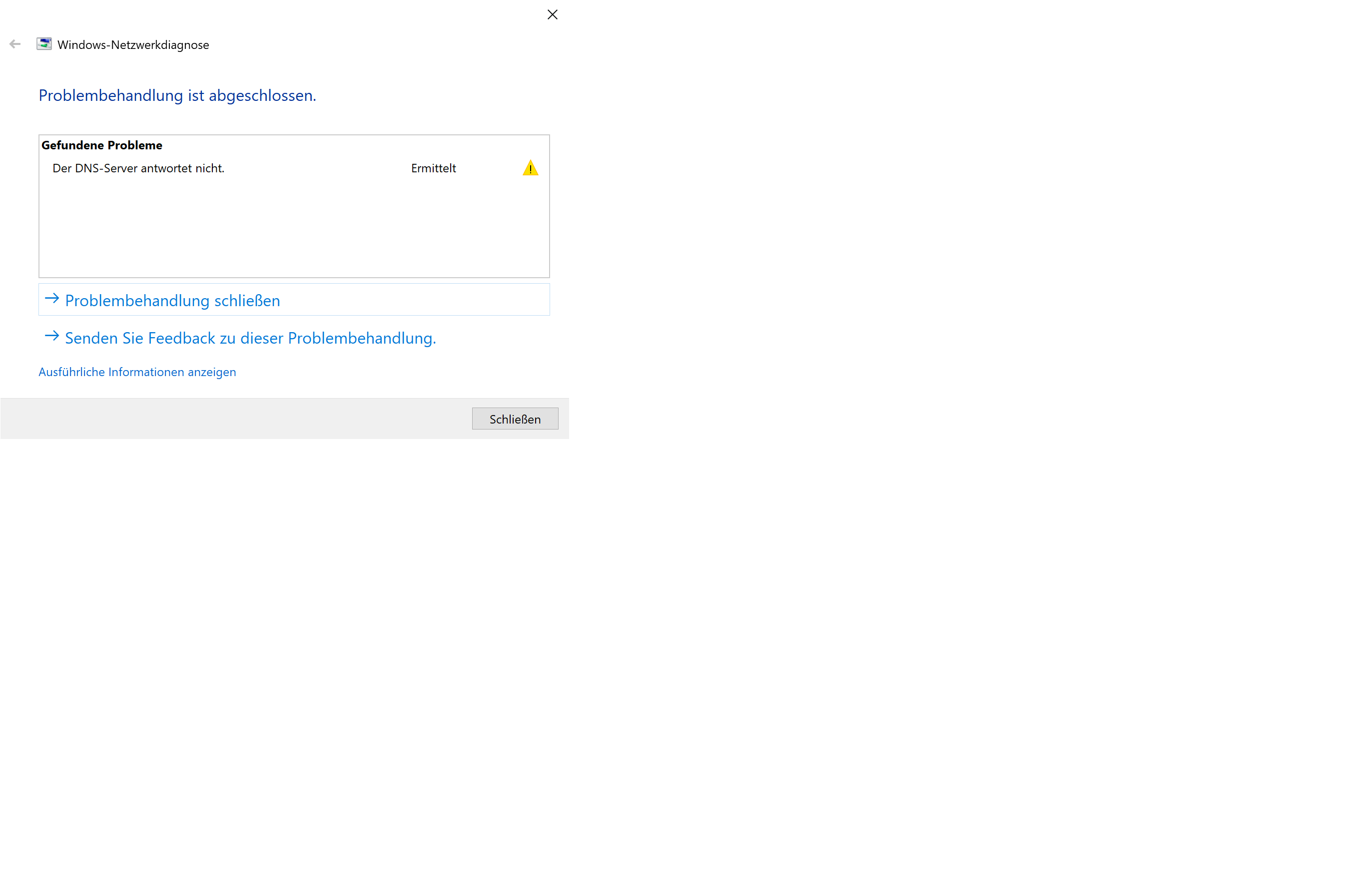Close the dialog with the X icon

point(552,15)
